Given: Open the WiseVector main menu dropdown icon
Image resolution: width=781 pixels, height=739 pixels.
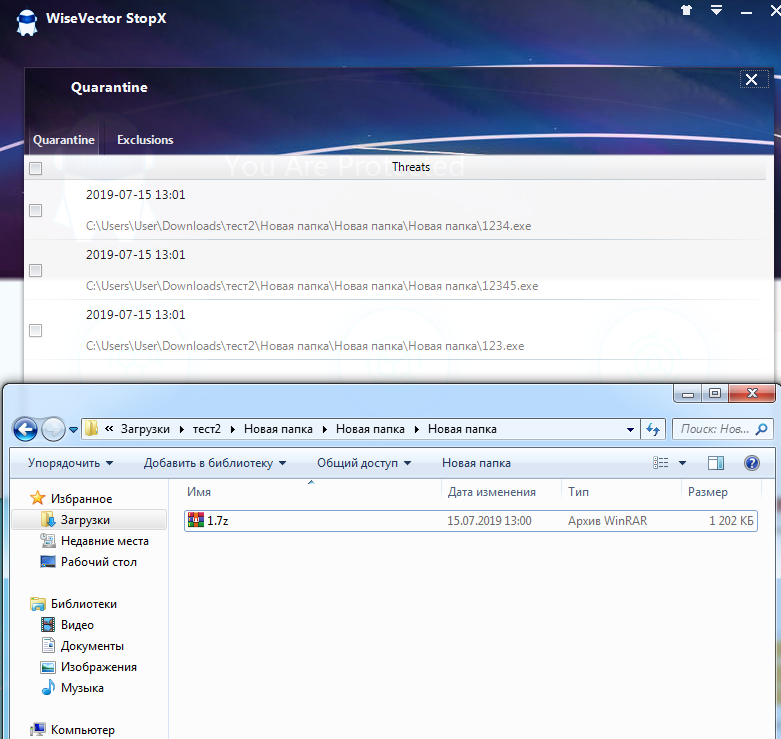Looking at the screenshot, I should coord(716,10).
